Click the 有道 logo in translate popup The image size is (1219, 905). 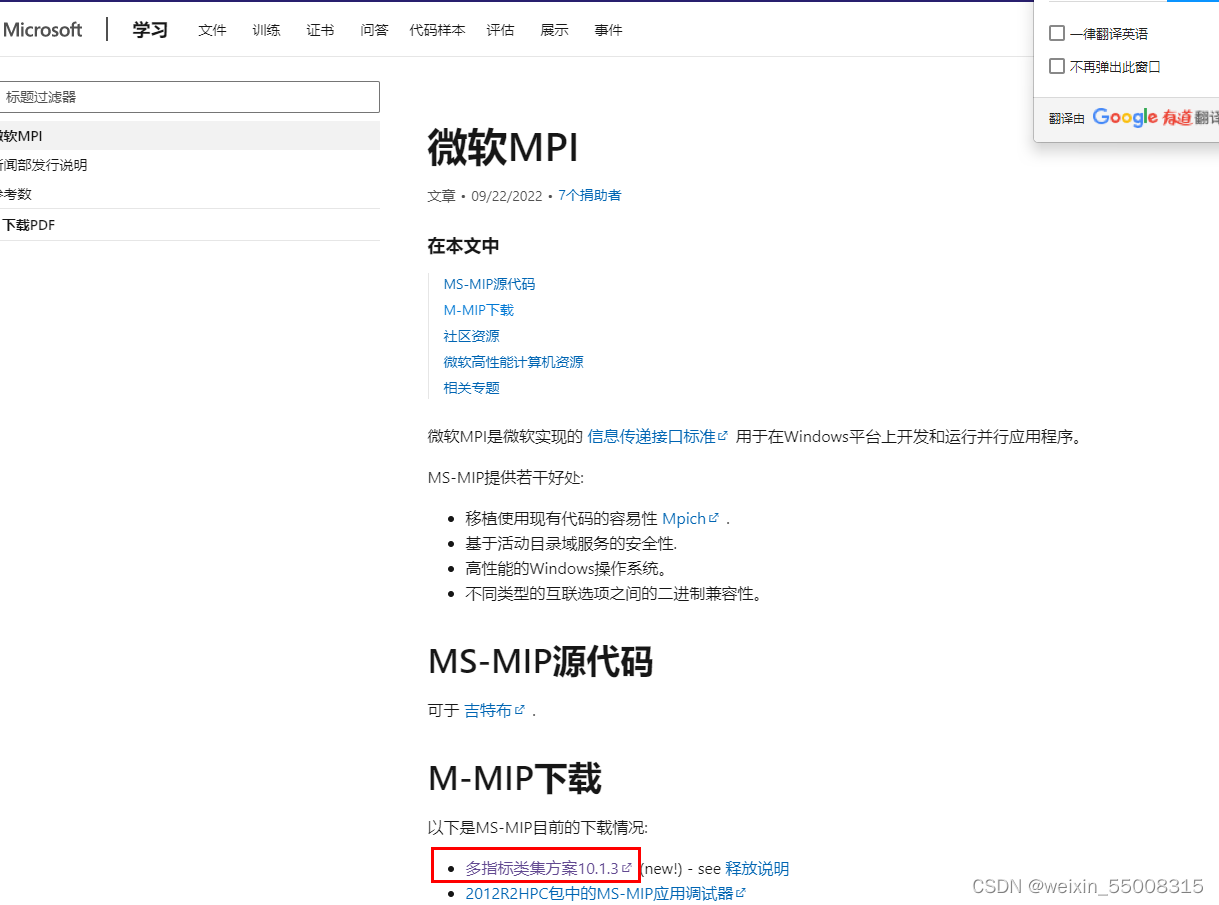click(x=1177, y=118)
